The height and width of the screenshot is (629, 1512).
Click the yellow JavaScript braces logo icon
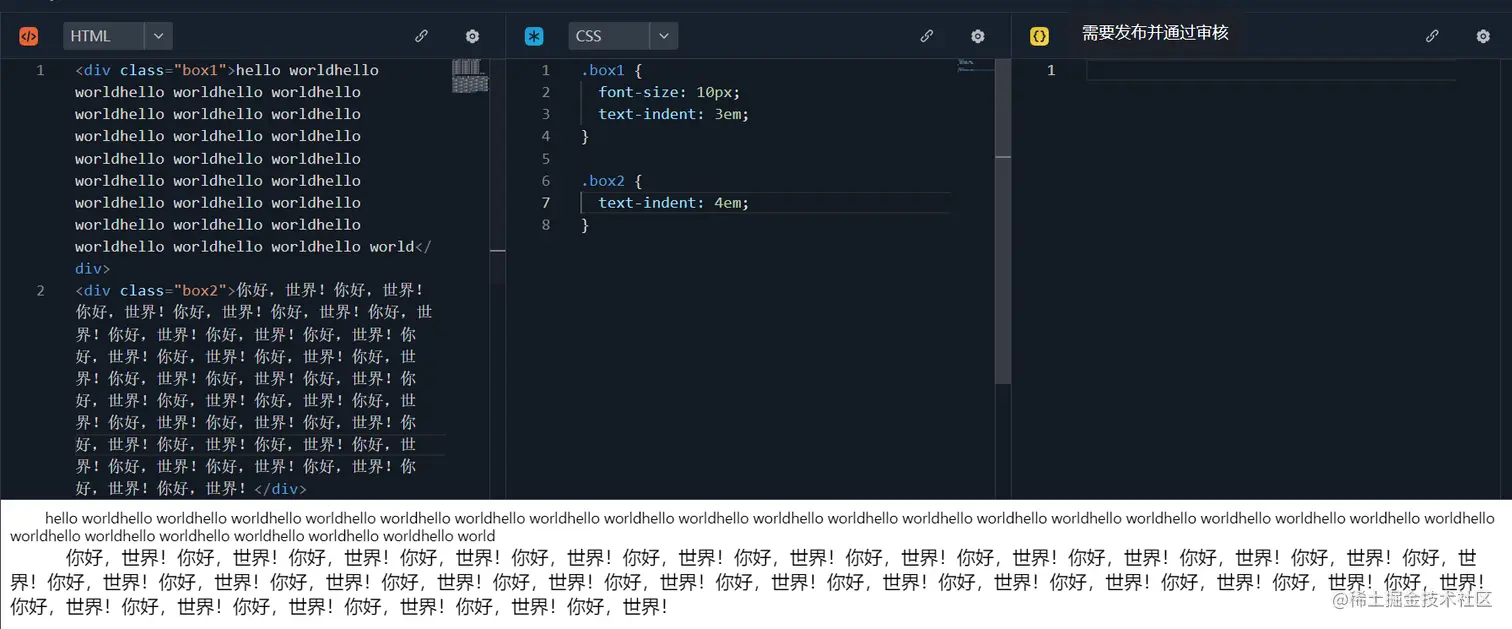[x=1039, y=36]
